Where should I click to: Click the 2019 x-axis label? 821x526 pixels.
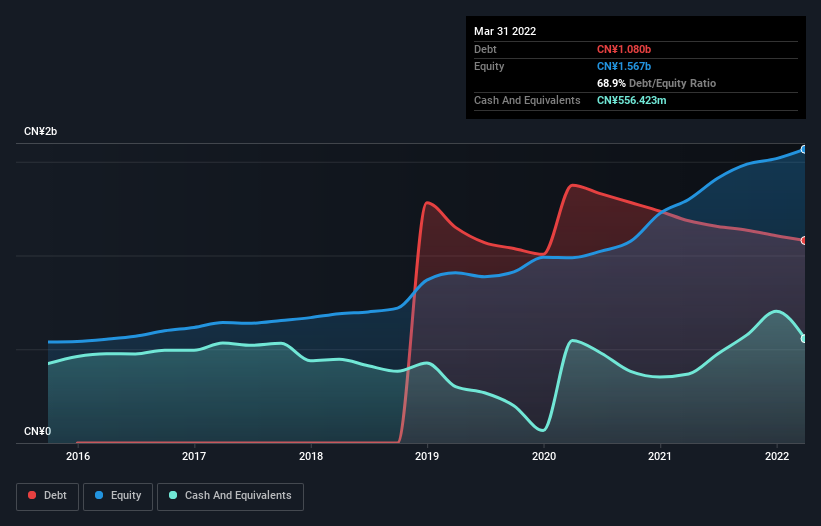click(x=427, y=456)
